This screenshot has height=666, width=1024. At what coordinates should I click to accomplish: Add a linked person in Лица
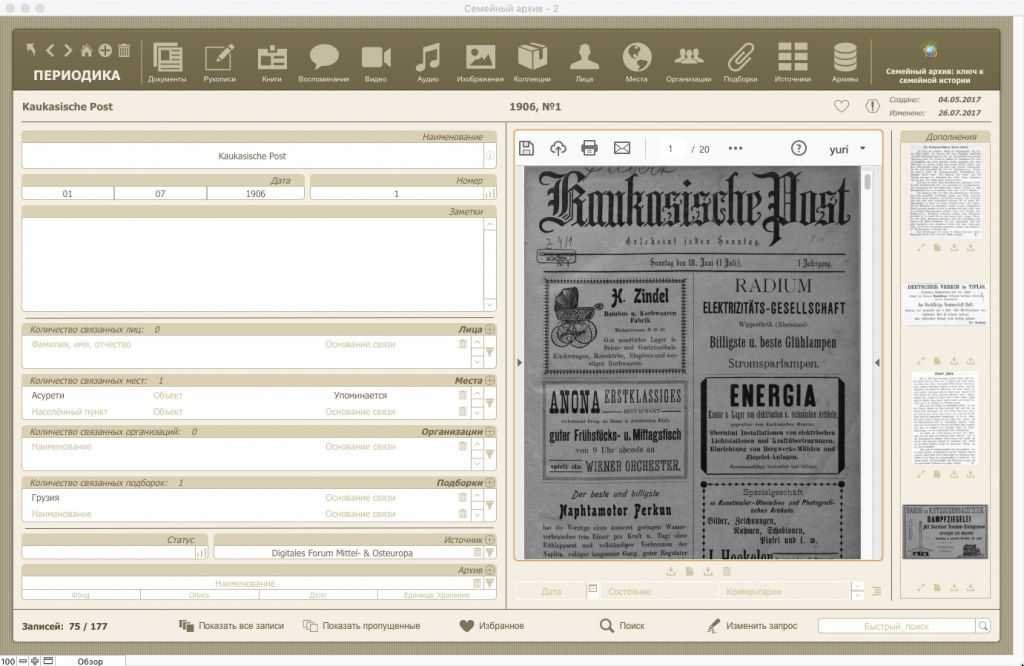pyautogui.click(x=490, y=329)
